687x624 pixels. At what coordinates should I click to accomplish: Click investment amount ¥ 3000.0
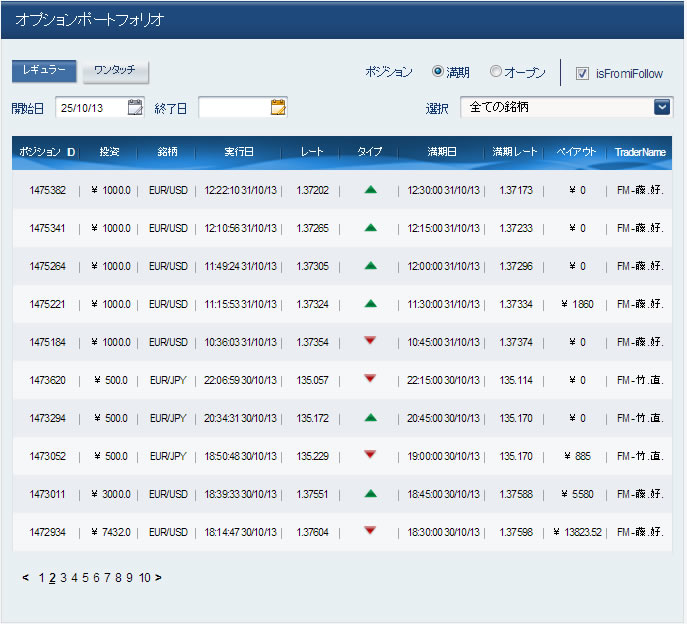tap(111, 494)
